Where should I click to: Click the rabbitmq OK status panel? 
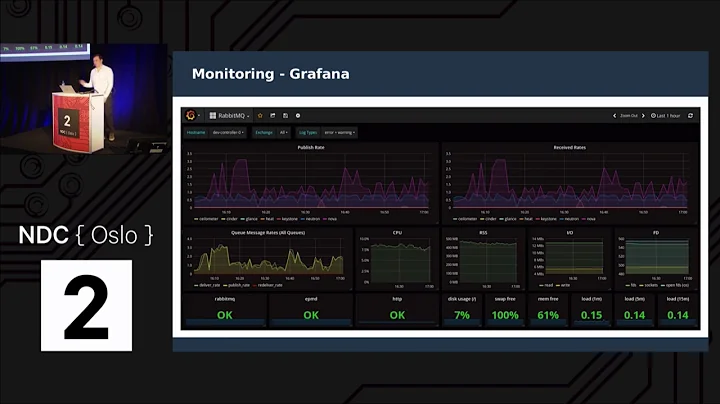point(225,310)
